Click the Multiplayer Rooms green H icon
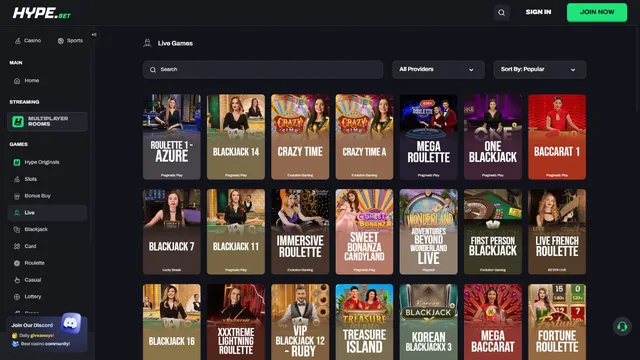This screenshot has width=640, height=360. click(18, 121)
